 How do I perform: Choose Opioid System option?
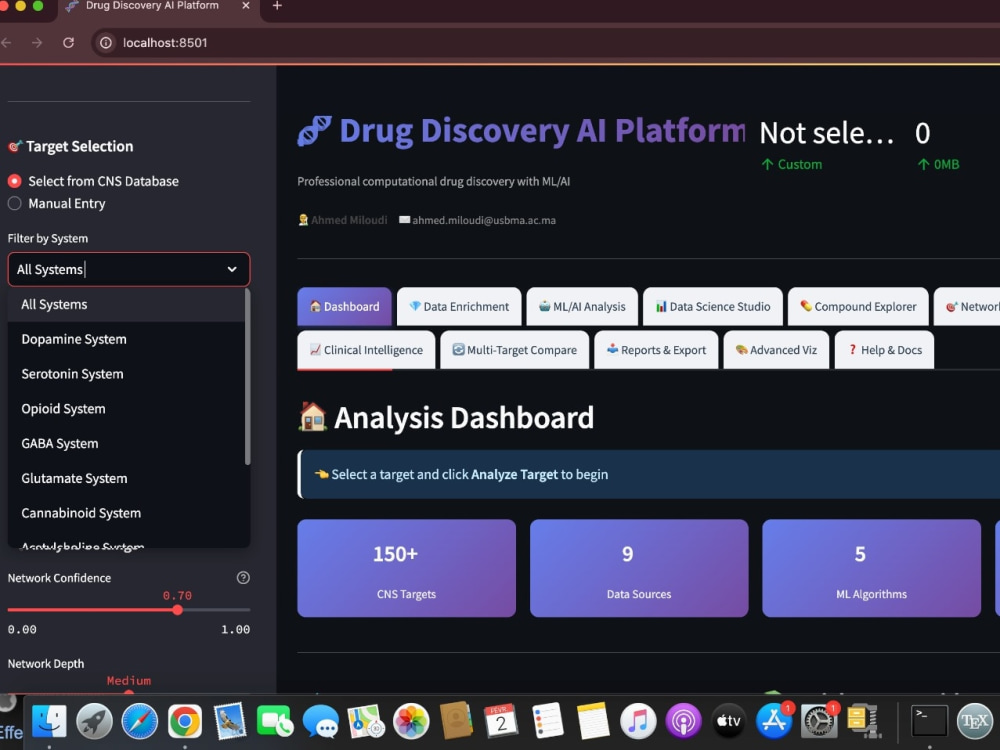[x=126, y=409]
